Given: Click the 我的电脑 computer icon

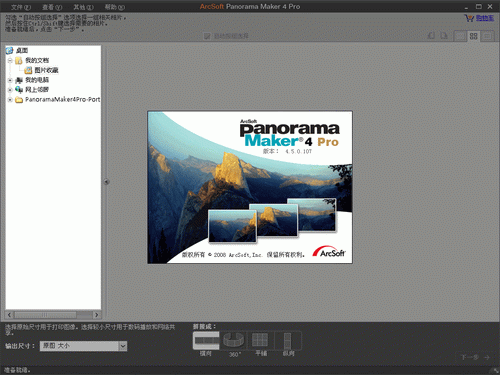Looking at the screenshot, I should pyautogui.click(x=19, y=80).
